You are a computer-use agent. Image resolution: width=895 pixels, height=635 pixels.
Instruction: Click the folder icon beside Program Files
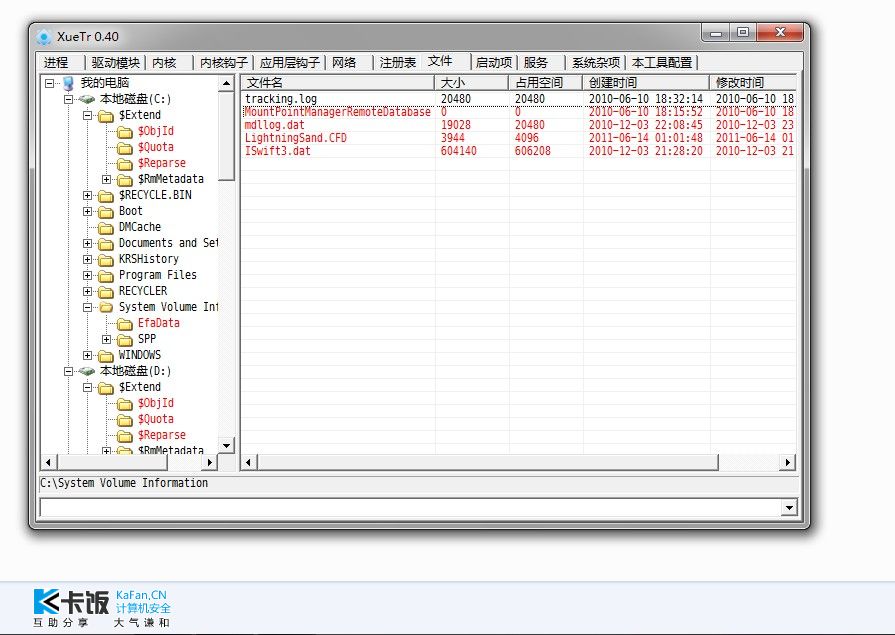pyautogui.click(x=106, y=276)
